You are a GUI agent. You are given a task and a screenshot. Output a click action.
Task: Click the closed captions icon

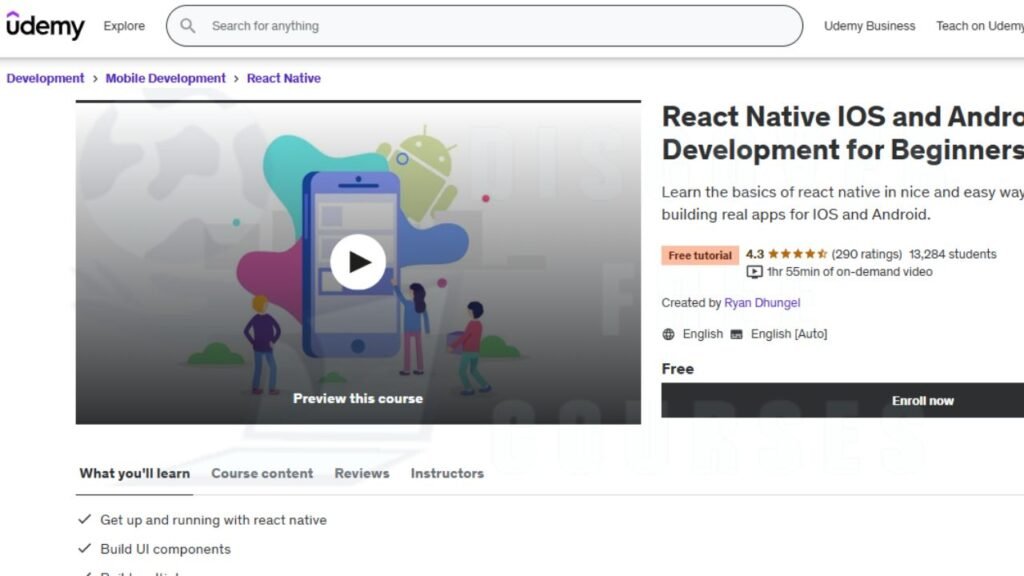[x=736, y=334]
